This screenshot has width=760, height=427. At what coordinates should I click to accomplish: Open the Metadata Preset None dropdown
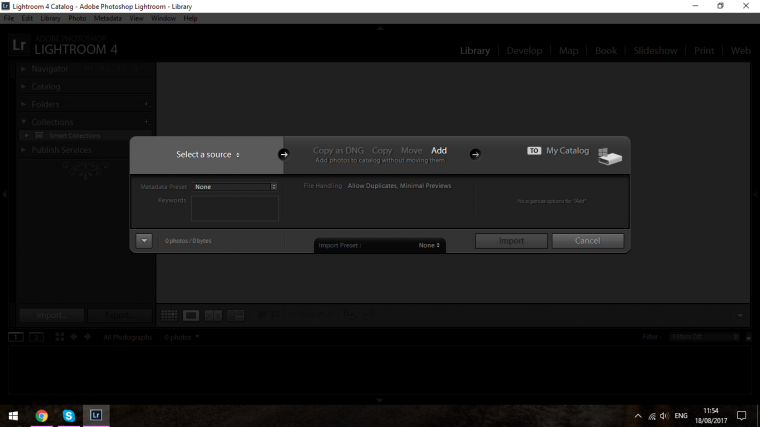(x=235, y=187)
